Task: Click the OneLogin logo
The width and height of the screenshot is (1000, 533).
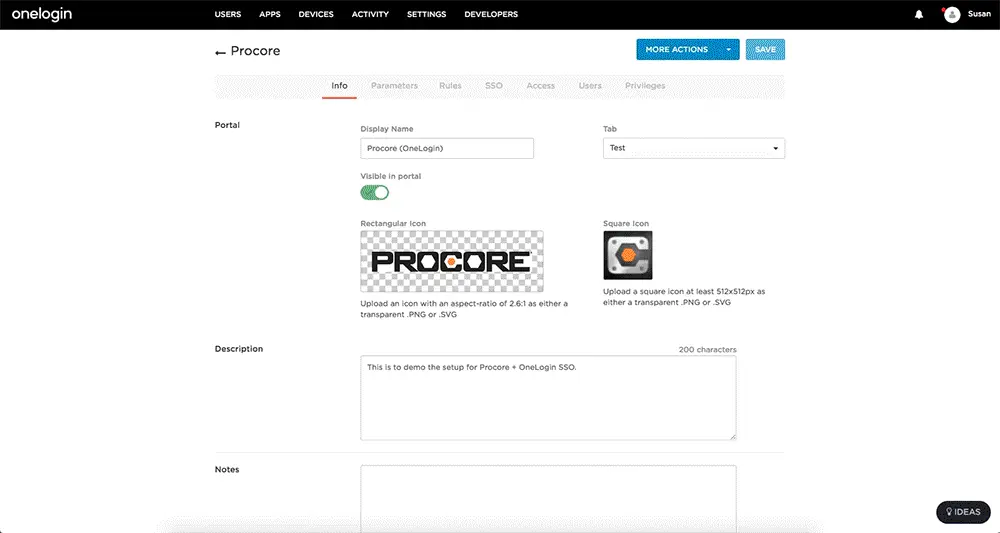Action: click(x=41, y=14)
